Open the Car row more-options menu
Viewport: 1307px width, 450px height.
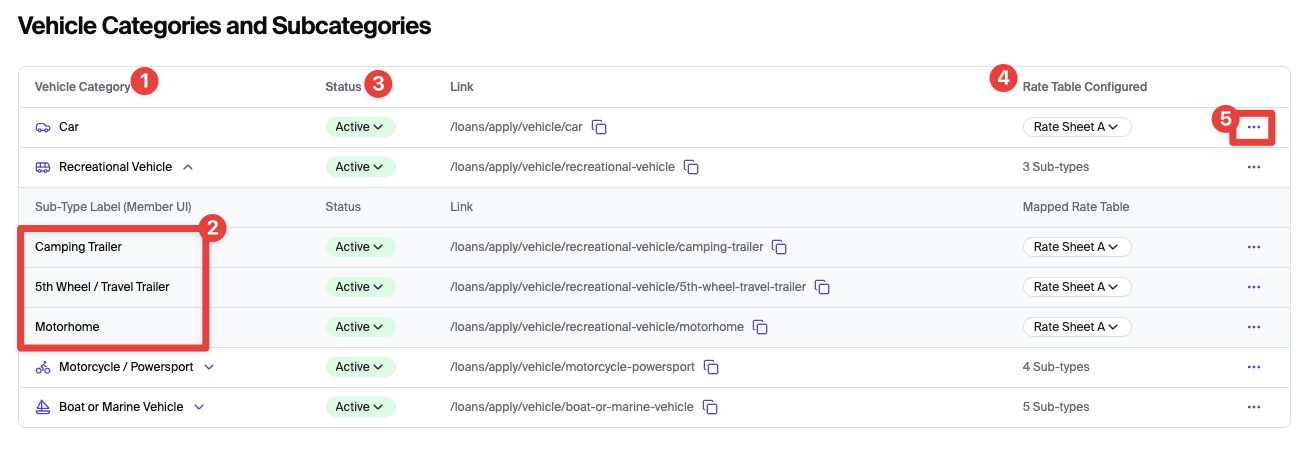coord(1254,127)
